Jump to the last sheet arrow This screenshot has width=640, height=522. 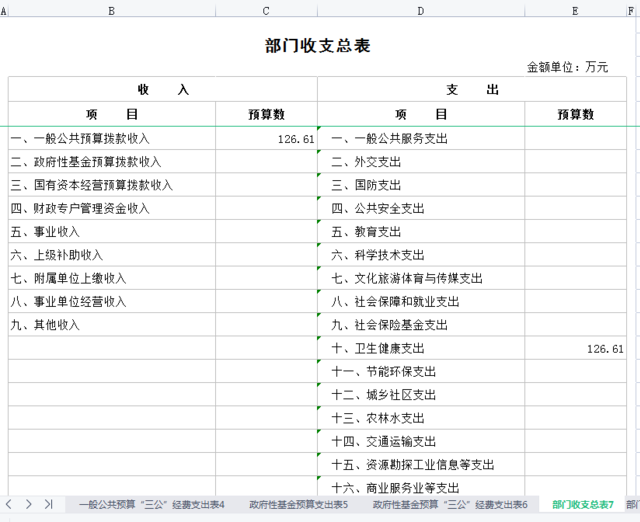coord(48,505)
